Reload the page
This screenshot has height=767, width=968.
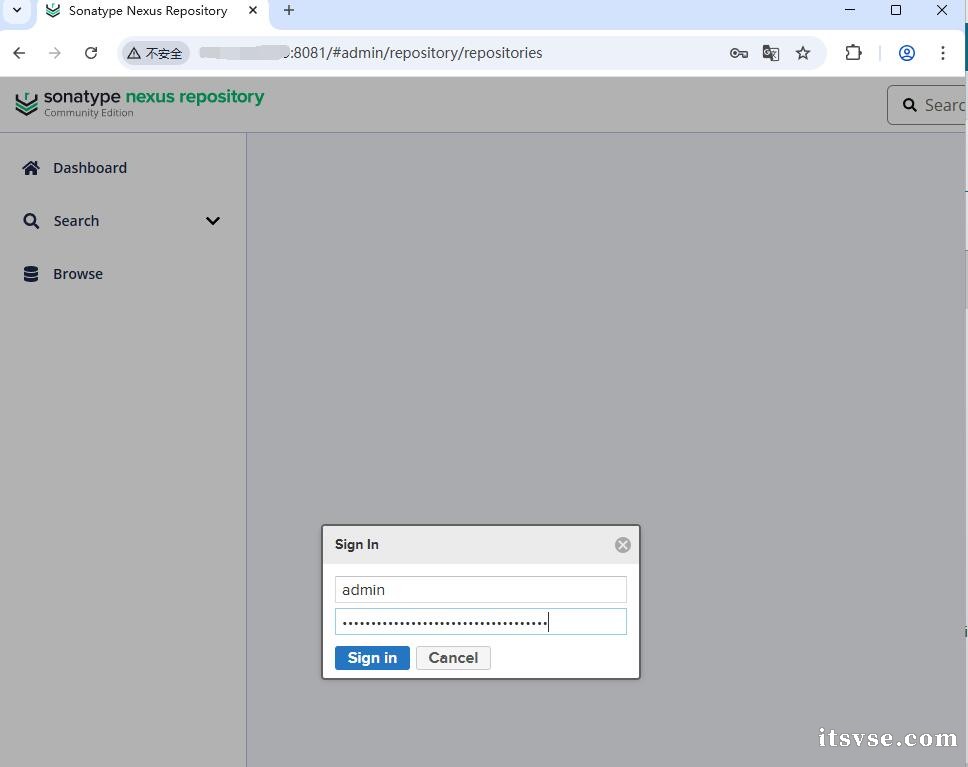tap(91, 53)
